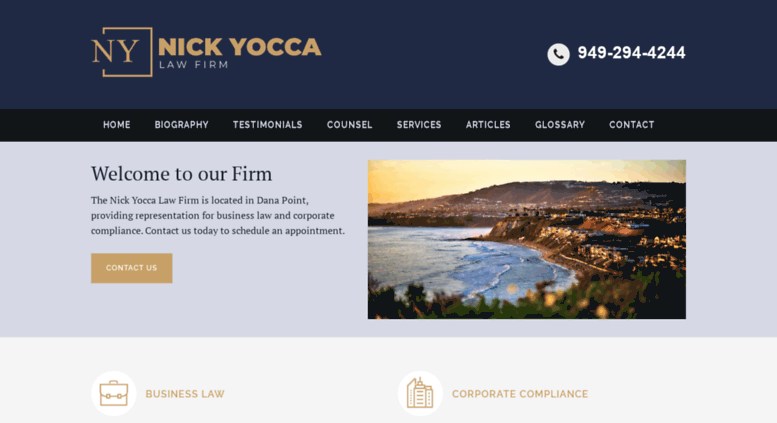Go to the Biography page
The height and width of the screenshot is (423, 777).
coord(181,125)
